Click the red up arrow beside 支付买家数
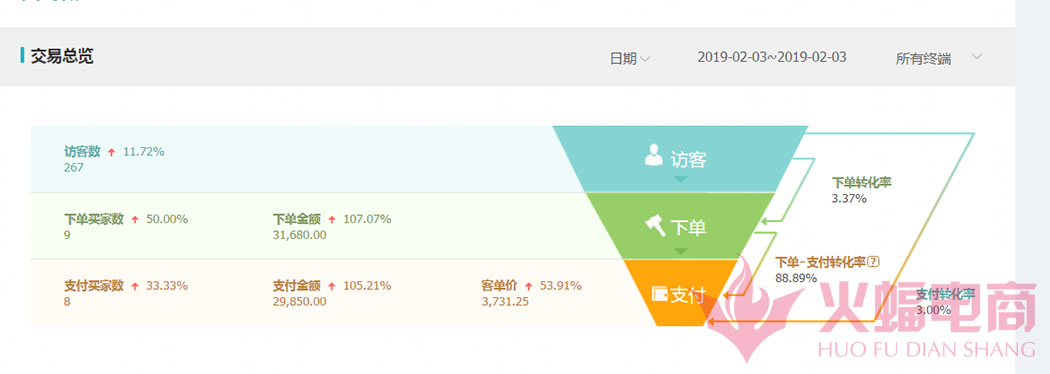The height and width of the screenshot is (374, 1050). 135,286
